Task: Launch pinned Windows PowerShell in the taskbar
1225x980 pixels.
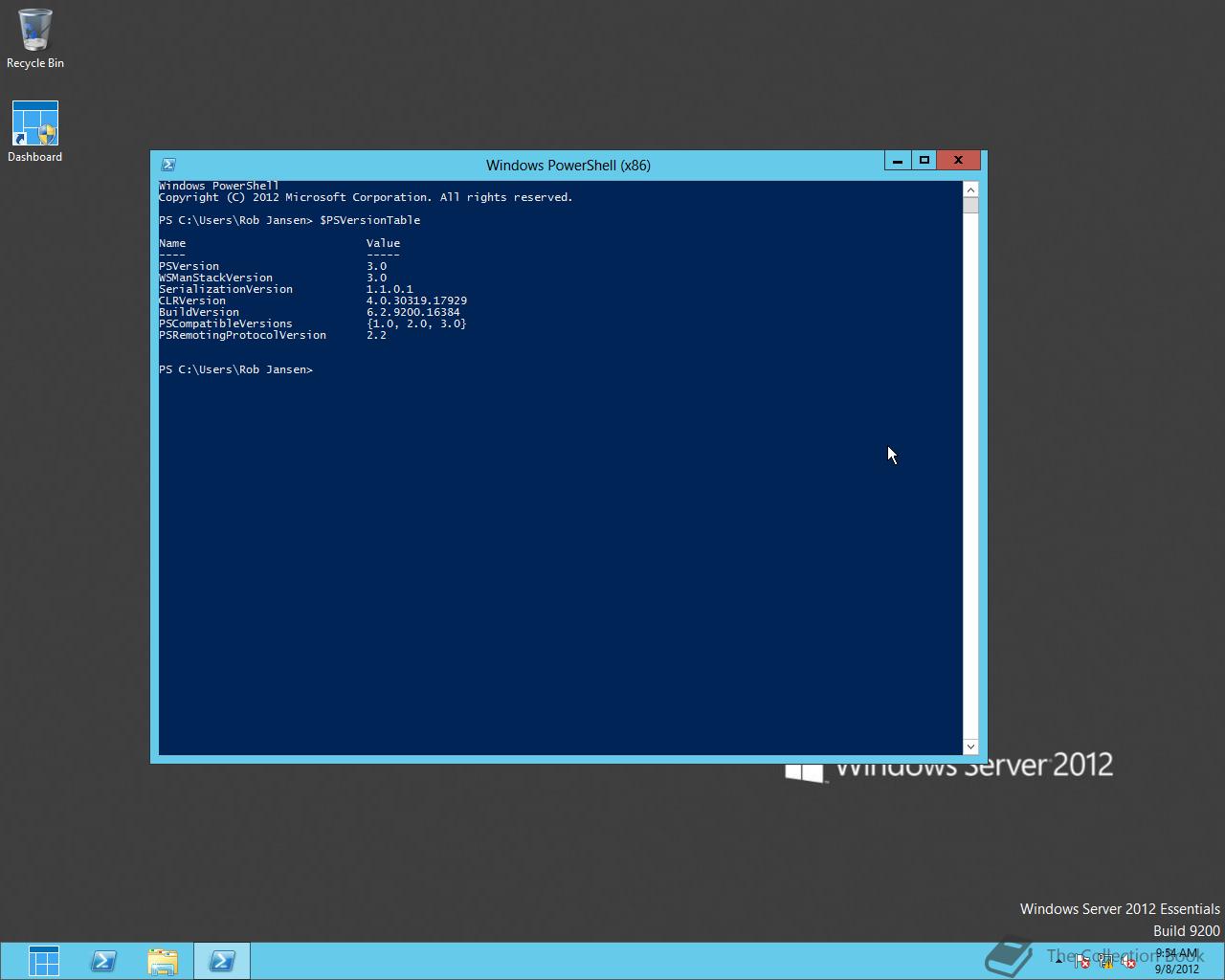Action: point(103,961)
